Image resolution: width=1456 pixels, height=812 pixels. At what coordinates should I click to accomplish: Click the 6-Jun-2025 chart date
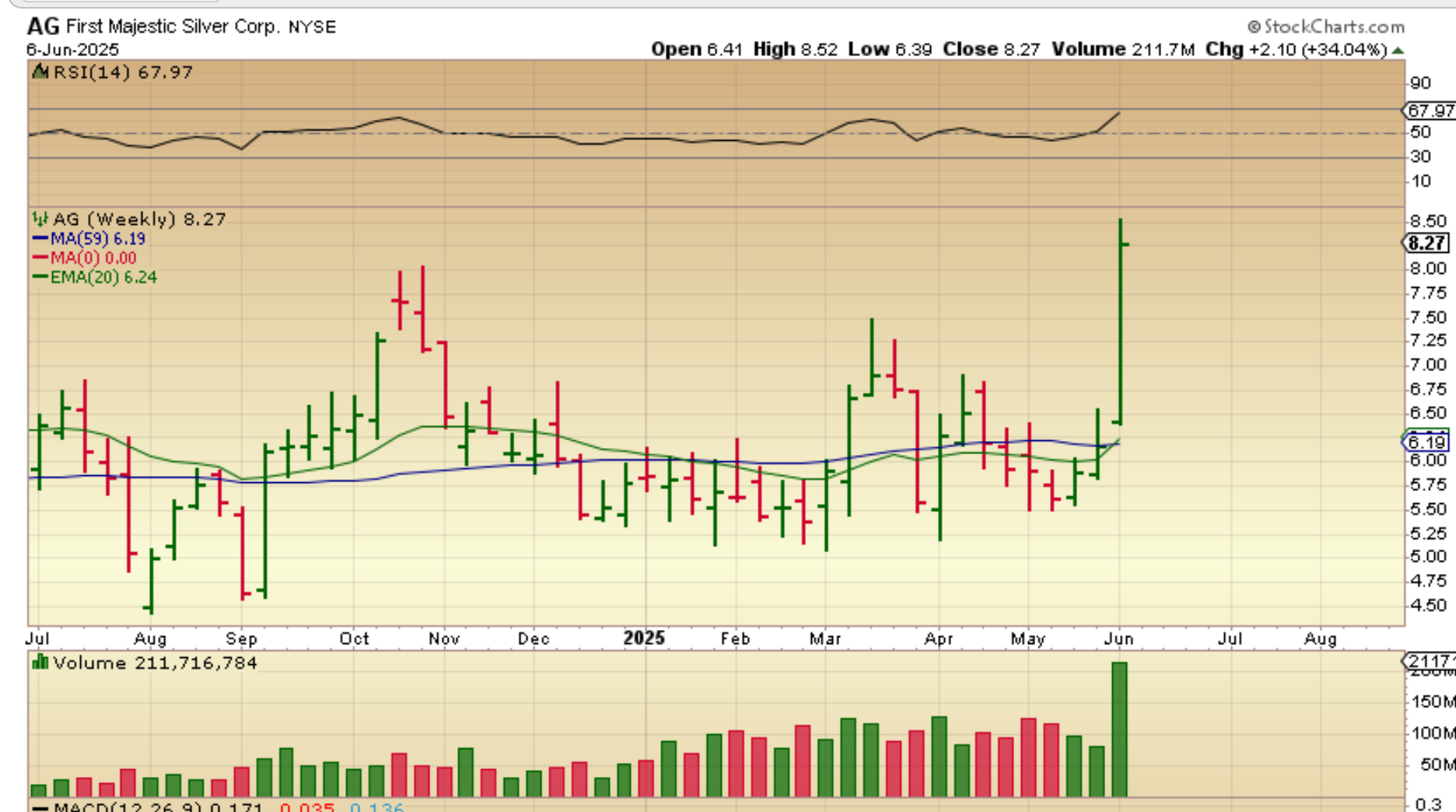72,50
